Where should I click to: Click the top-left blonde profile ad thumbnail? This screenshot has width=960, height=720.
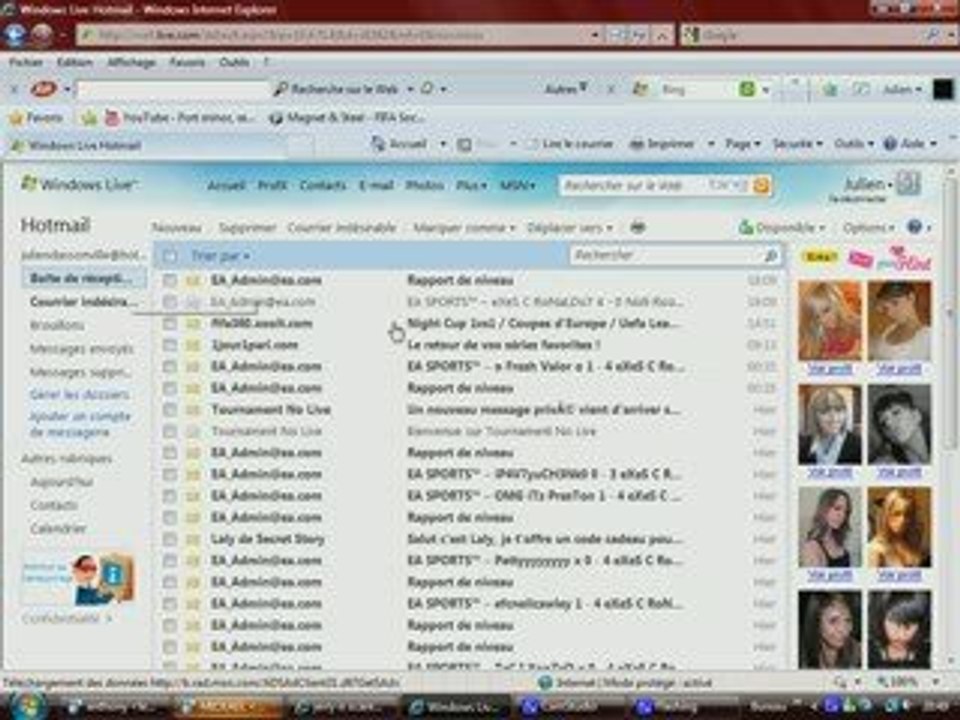point(830,321)
